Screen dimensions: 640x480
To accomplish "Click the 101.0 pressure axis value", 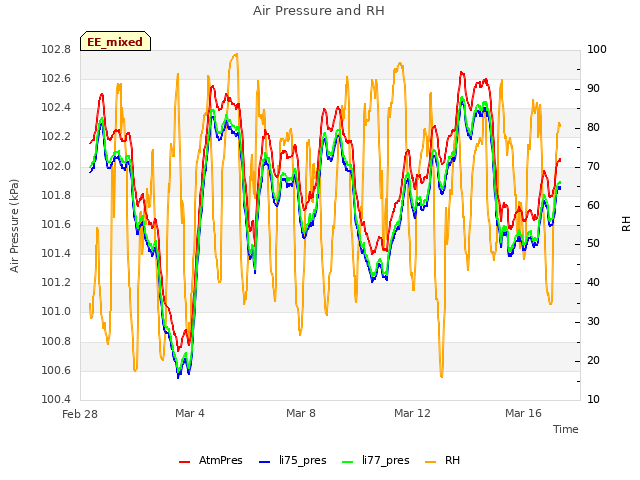I will pos(56,312).
